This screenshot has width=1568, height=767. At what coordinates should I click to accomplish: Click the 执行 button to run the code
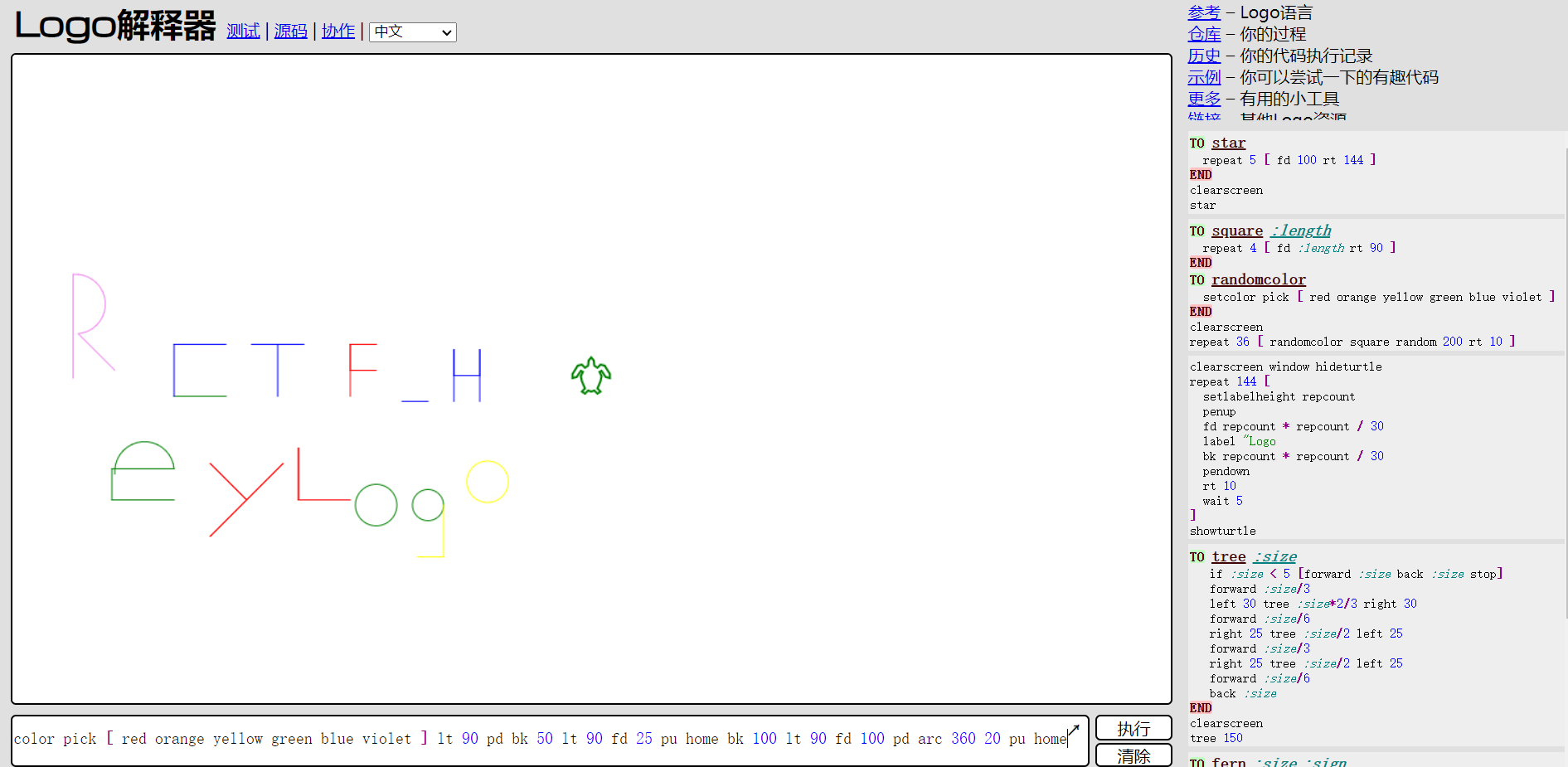click(x=1133, y=727)
